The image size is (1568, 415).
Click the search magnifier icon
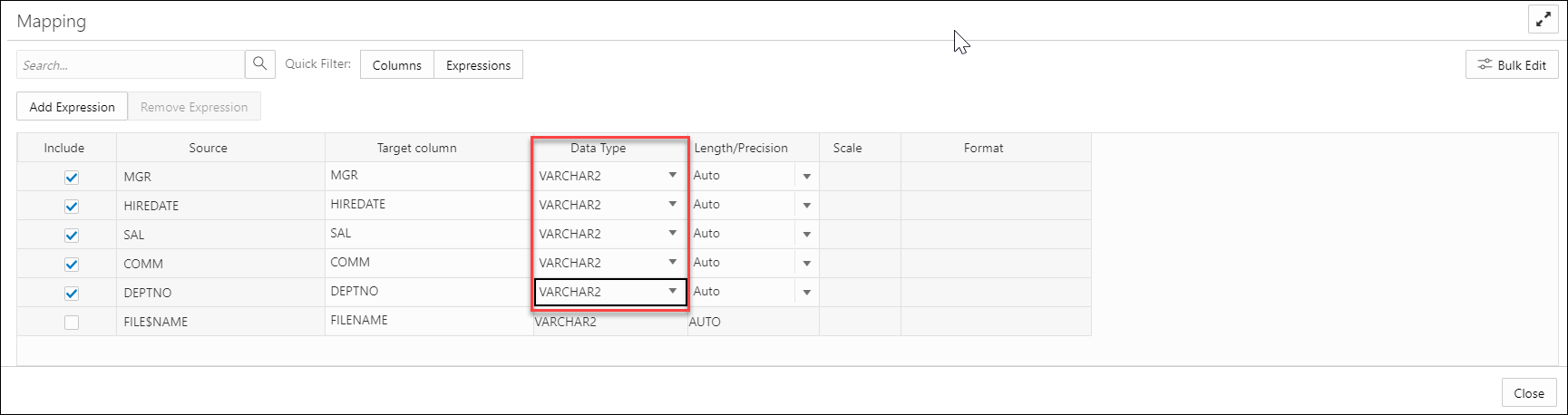pyautogui.click(x=259, y=64)
